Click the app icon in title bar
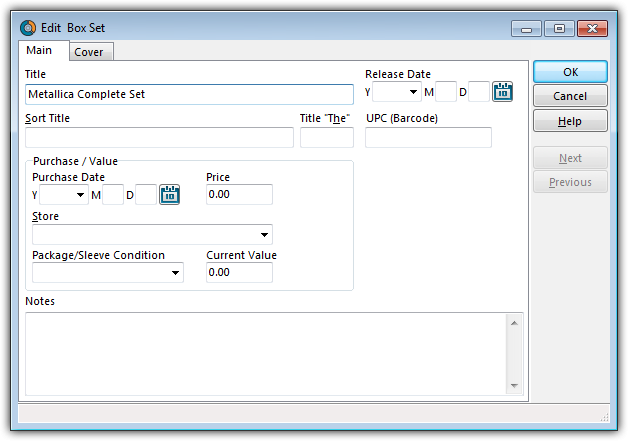628x441 pixels. [x=28, y=28]
